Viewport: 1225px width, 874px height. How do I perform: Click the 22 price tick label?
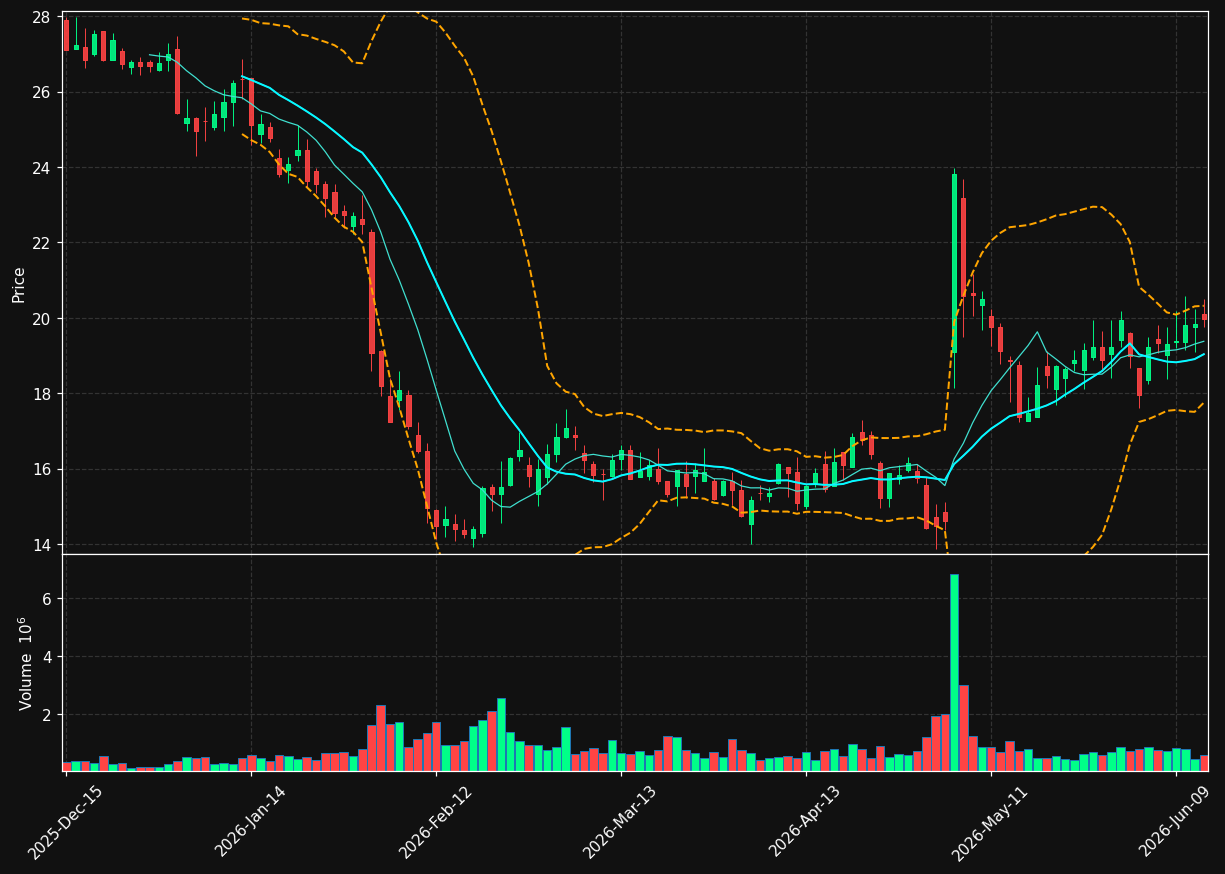pyautogui.click(x=42, y=243)
